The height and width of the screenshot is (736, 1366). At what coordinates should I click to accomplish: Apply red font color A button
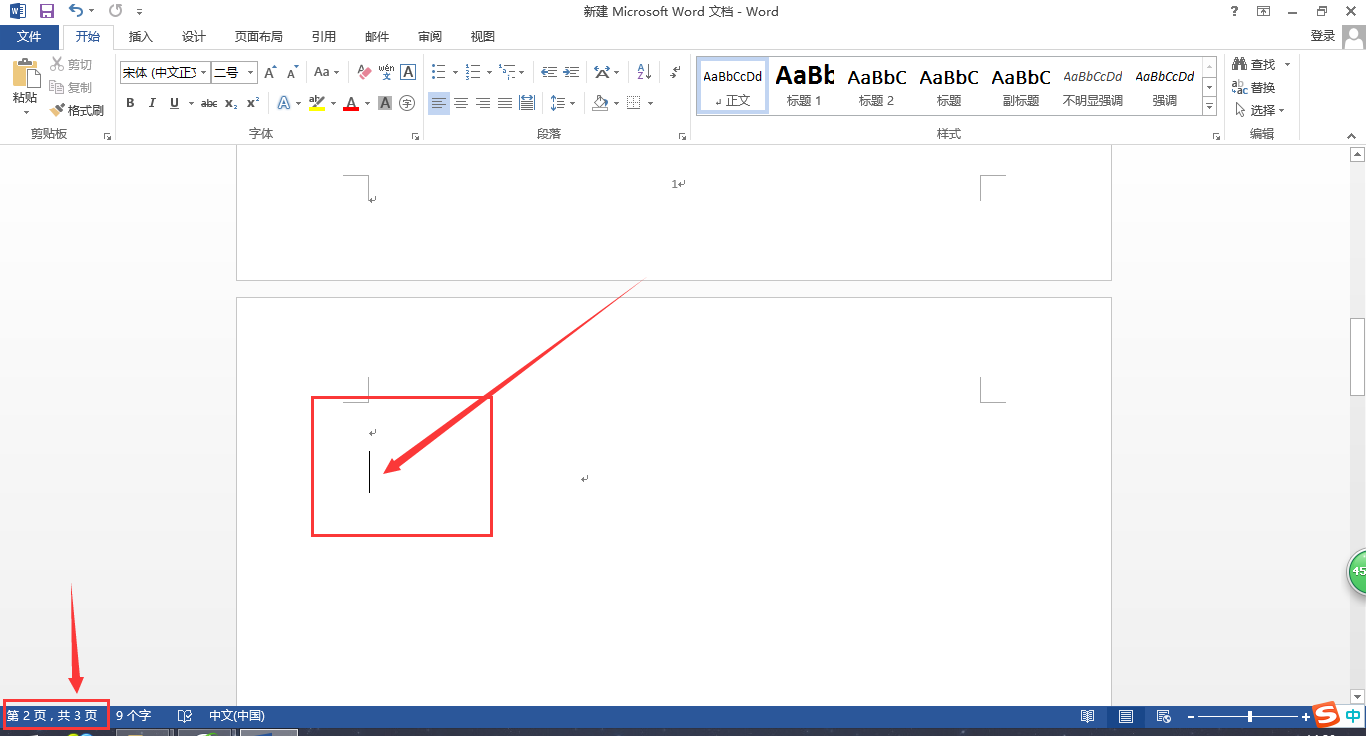351,103
